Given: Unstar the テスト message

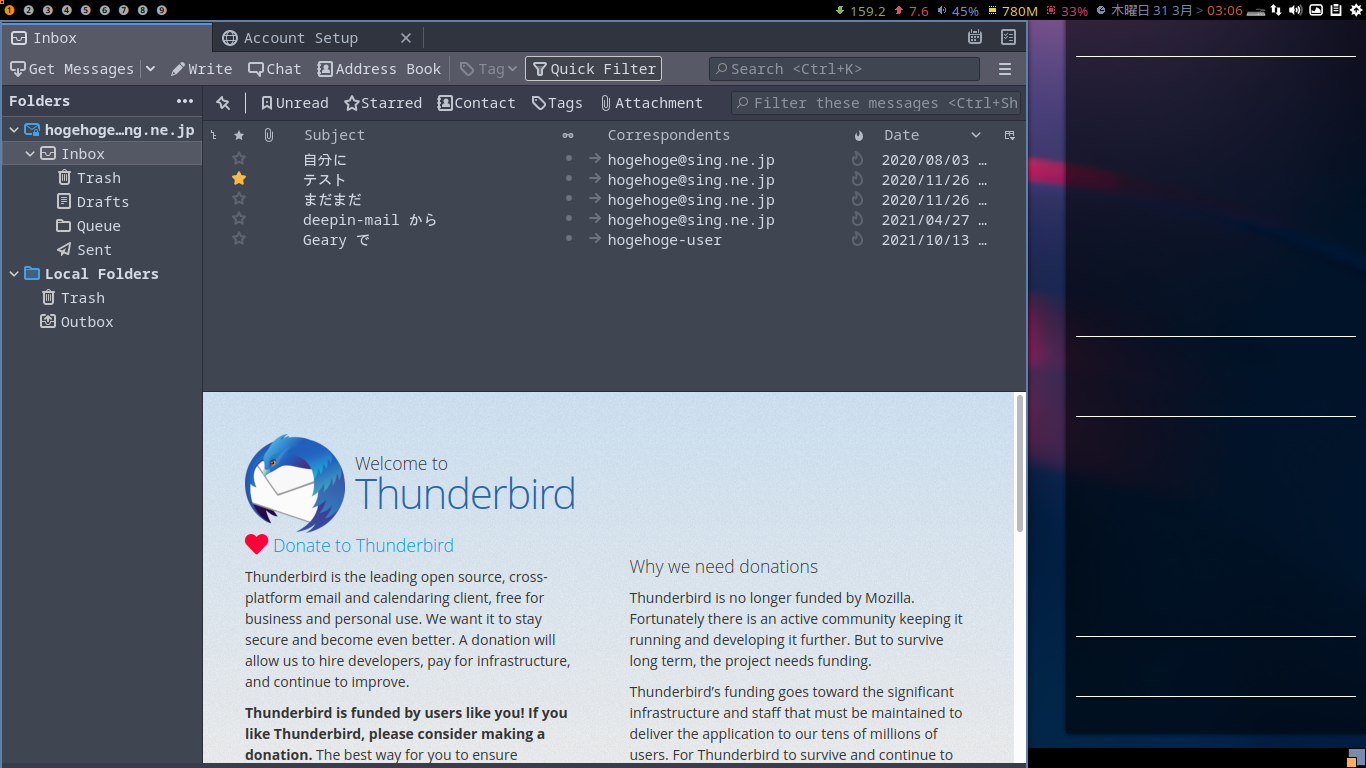Looking at the screenshot, I should click(x=239, y=179).
